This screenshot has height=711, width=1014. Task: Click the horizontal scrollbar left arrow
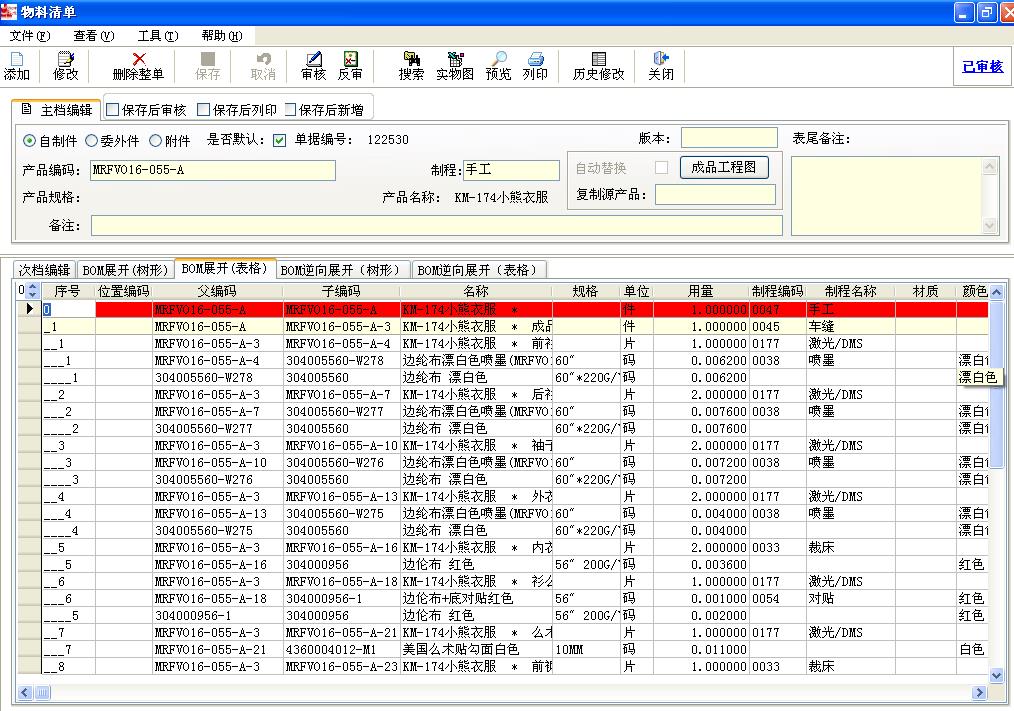click(25, 693)
